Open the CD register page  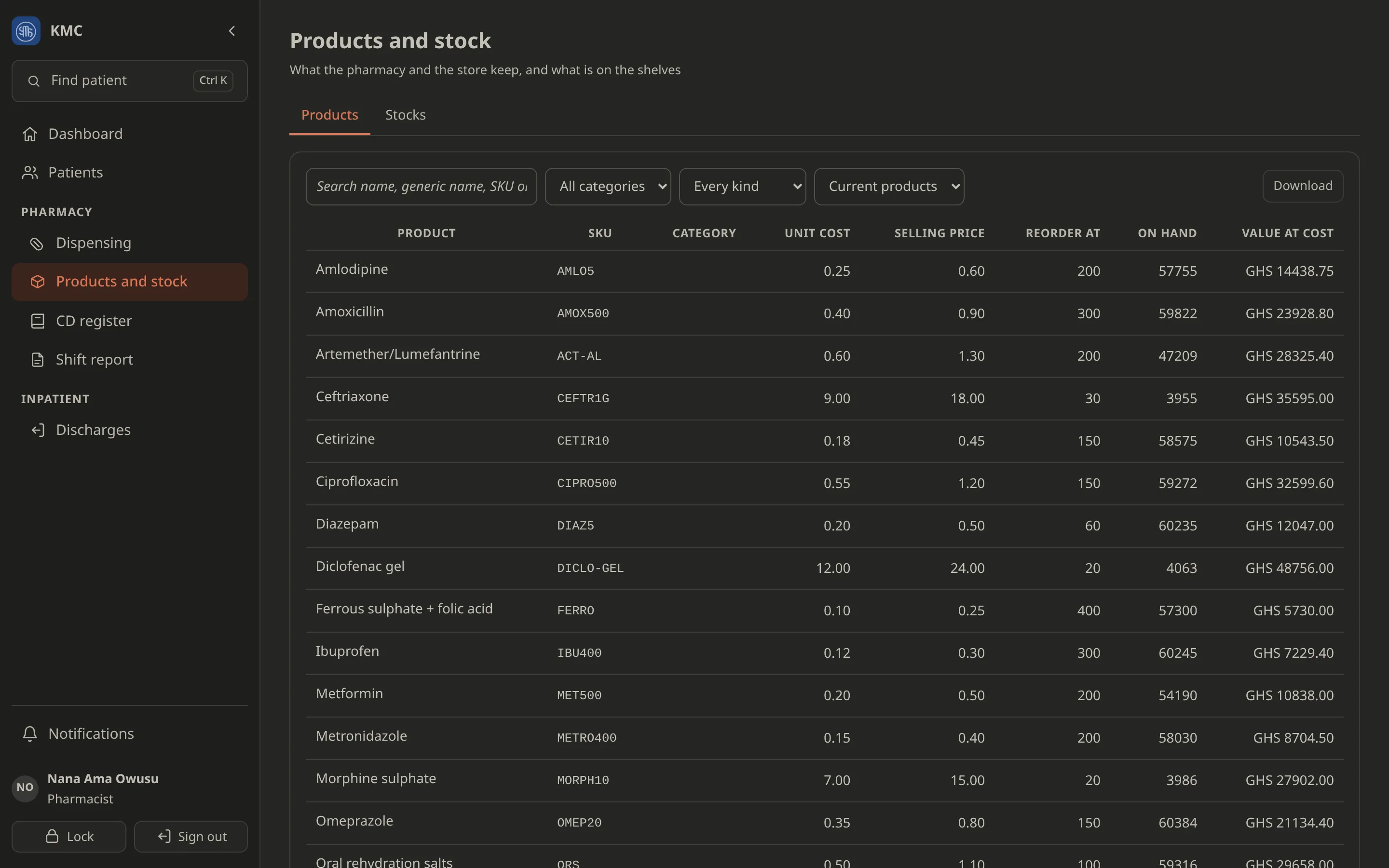(x=130, y=321)
